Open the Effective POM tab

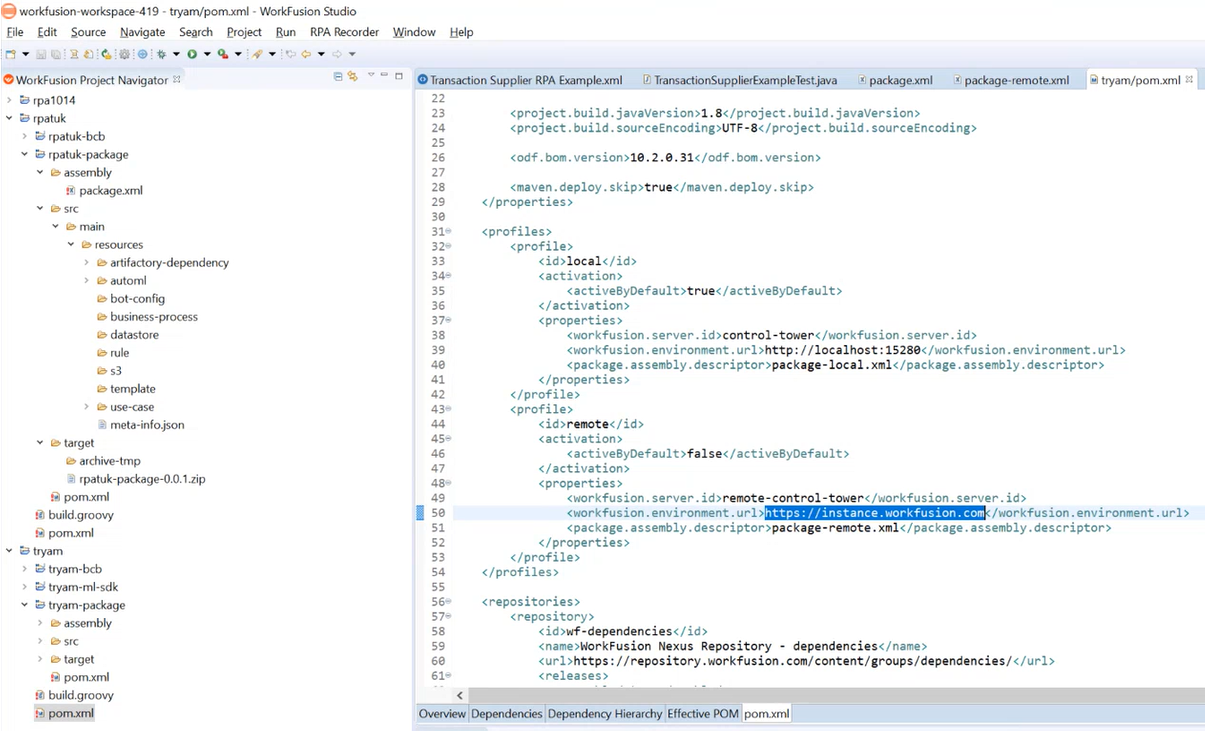tap(703, 714)
